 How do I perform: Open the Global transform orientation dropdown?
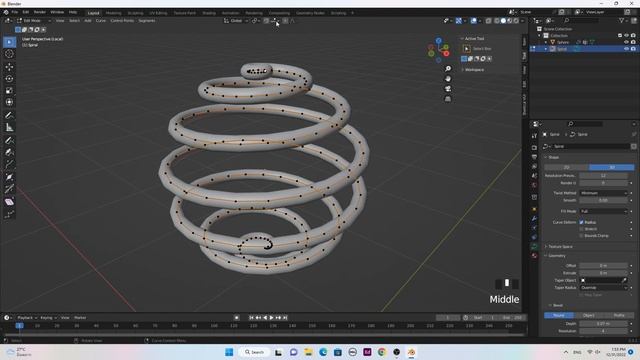236,20
